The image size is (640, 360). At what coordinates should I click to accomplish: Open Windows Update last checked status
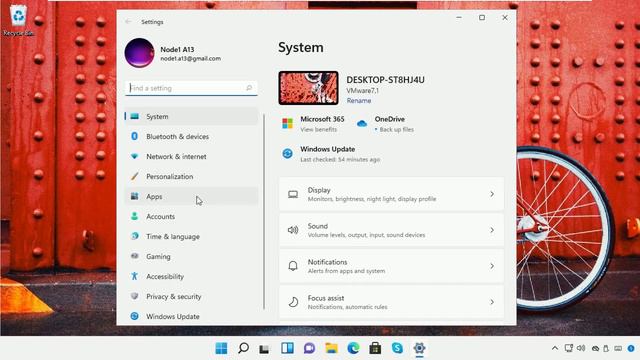pos(331,154)
